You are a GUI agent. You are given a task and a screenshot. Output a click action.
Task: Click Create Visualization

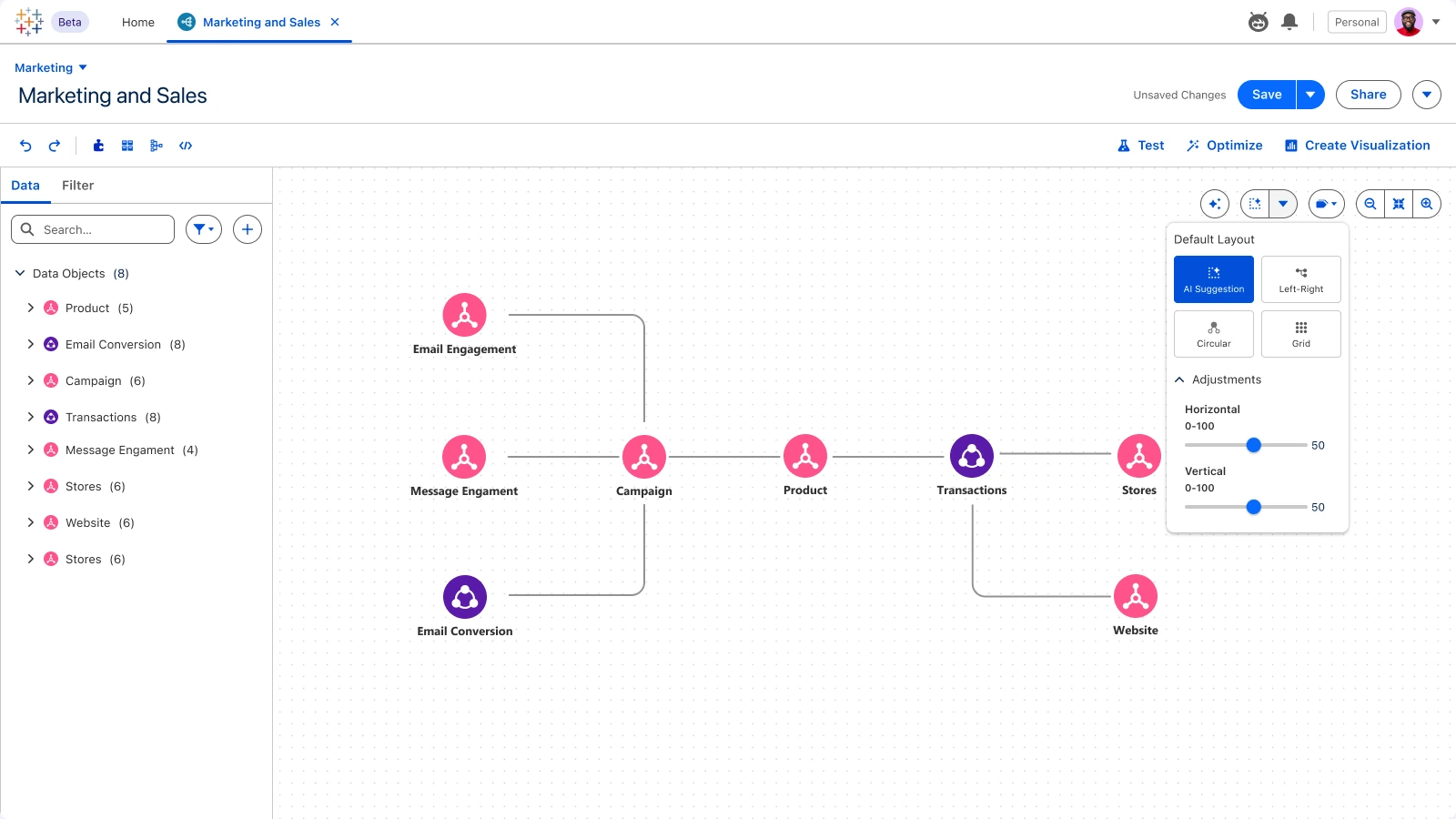click(x=1357, y=146)
